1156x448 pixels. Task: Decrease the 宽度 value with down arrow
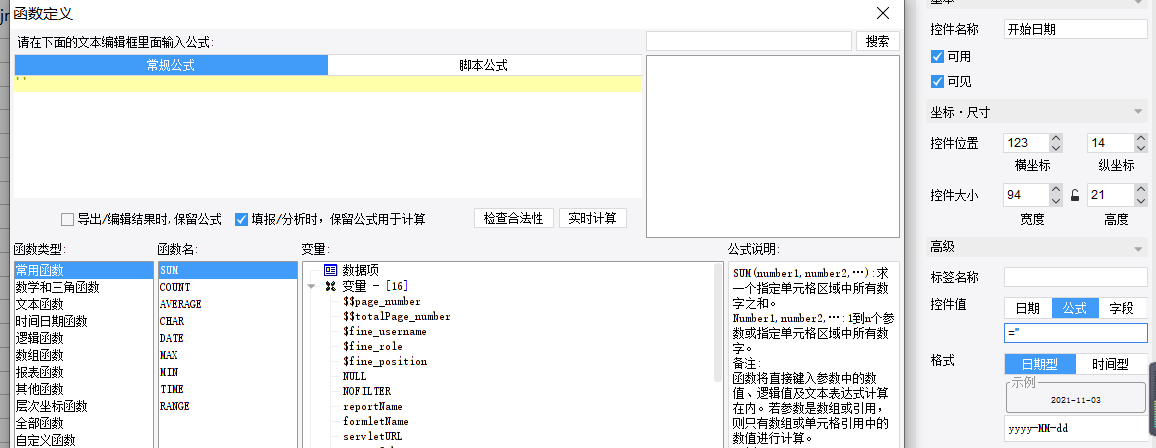point(1056,200)
